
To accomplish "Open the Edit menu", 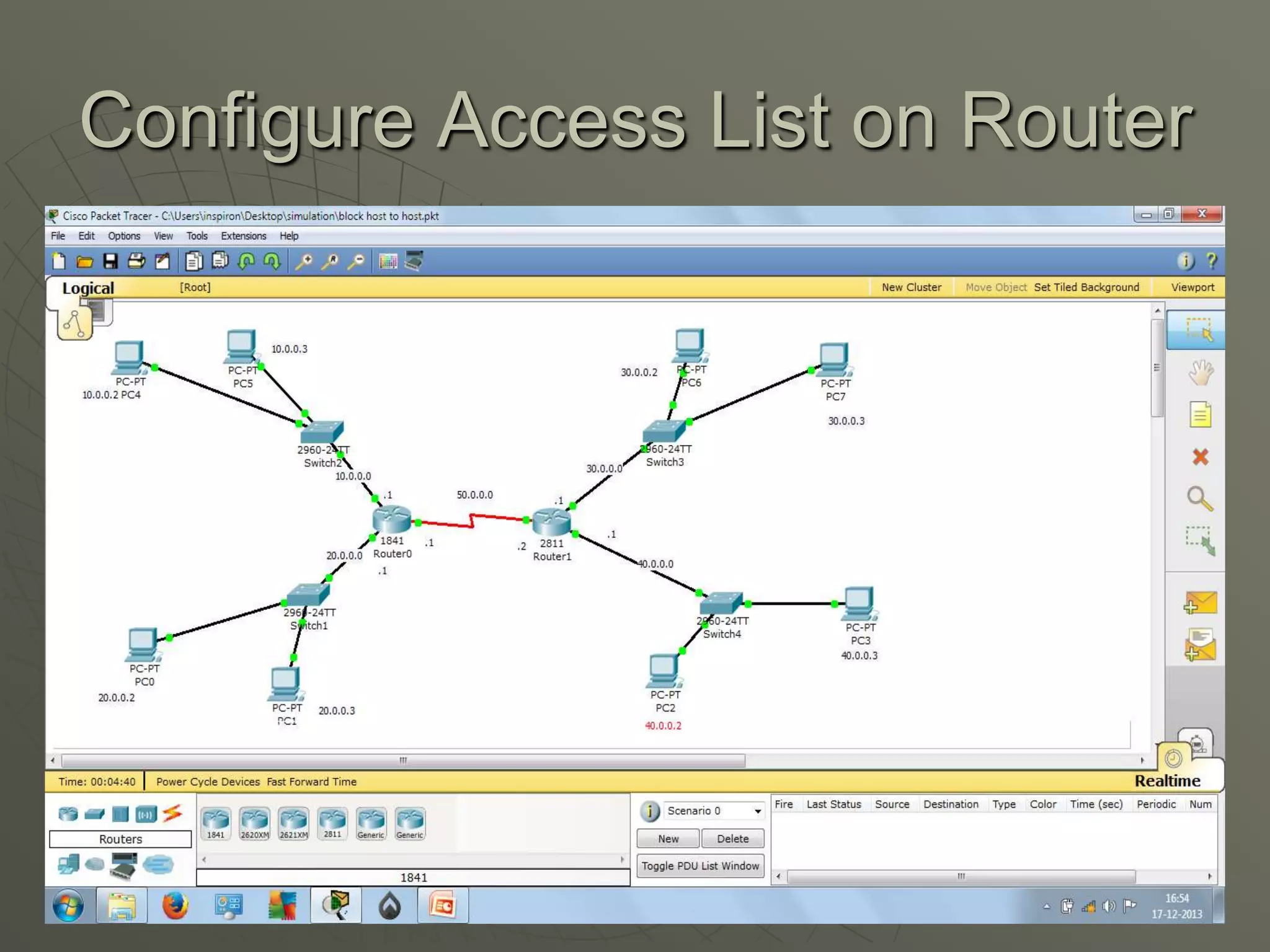I will pyautogui.click(x=86, y=236).
